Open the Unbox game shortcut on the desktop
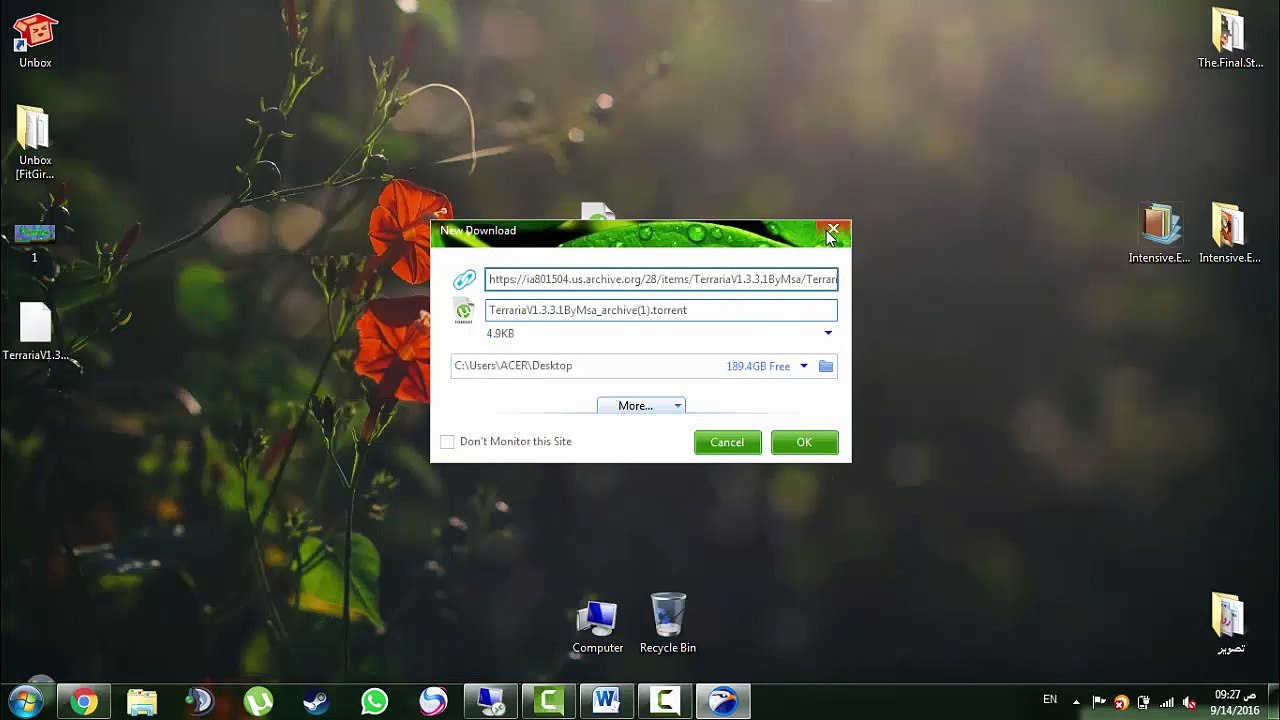The height and width of the screenshot is (720, 1280). coord(35,41)
